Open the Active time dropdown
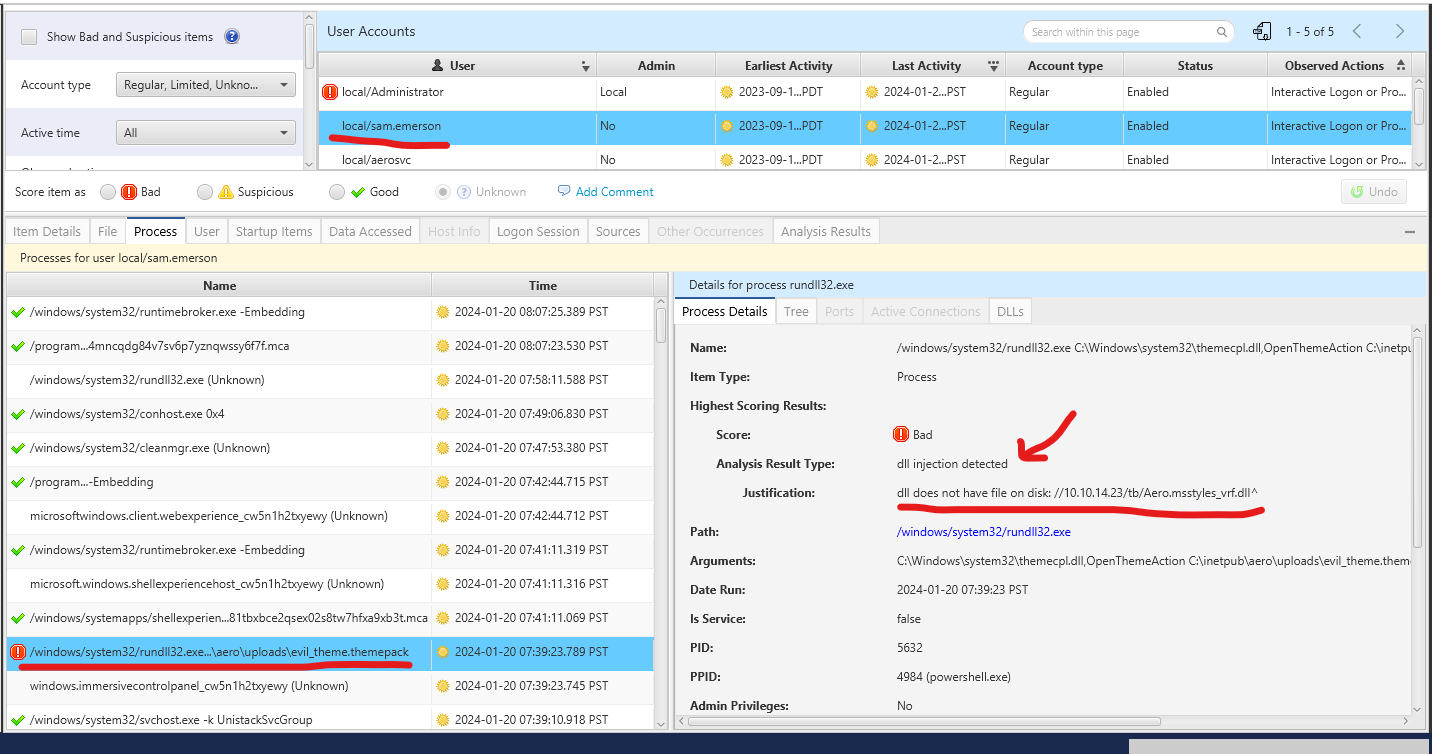Viewport: 1432px width, 754px height. coord(206,133)
